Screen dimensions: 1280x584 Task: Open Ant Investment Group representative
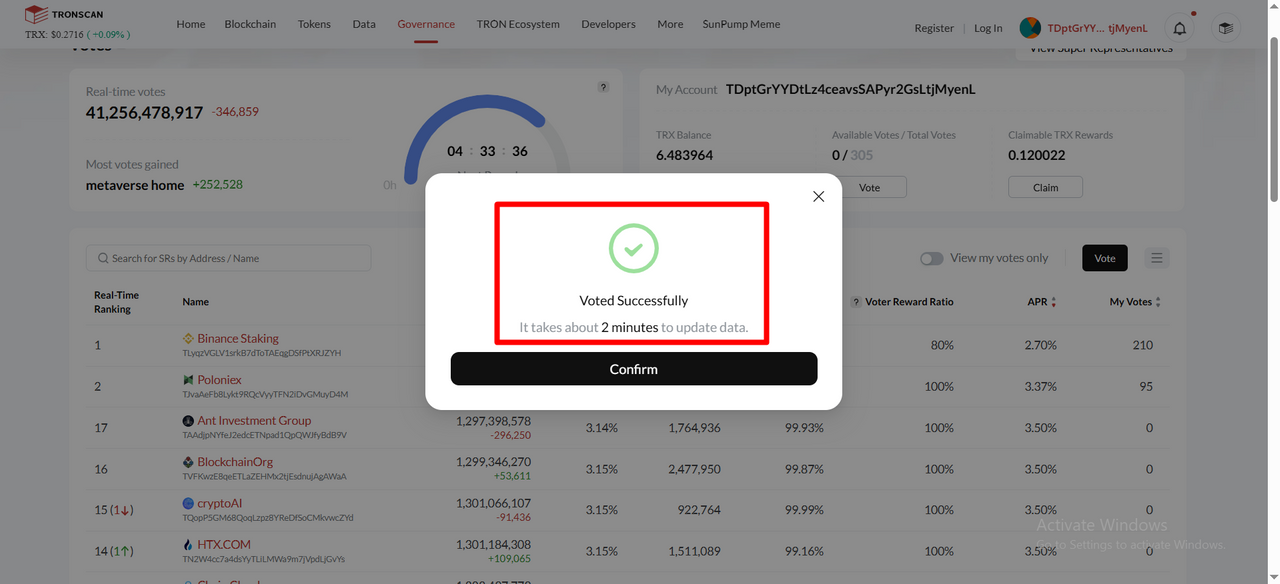pyautogui.click(x=254, y=421)
